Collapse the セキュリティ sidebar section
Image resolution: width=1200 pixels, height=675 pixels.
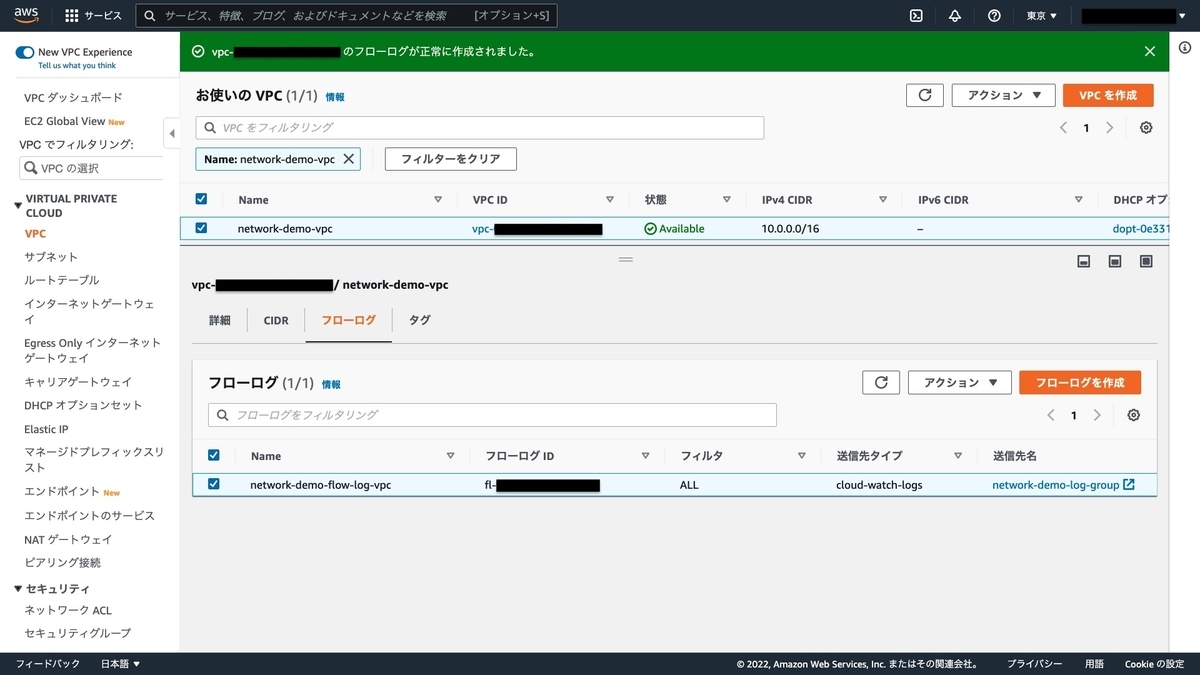coord(18,589)
